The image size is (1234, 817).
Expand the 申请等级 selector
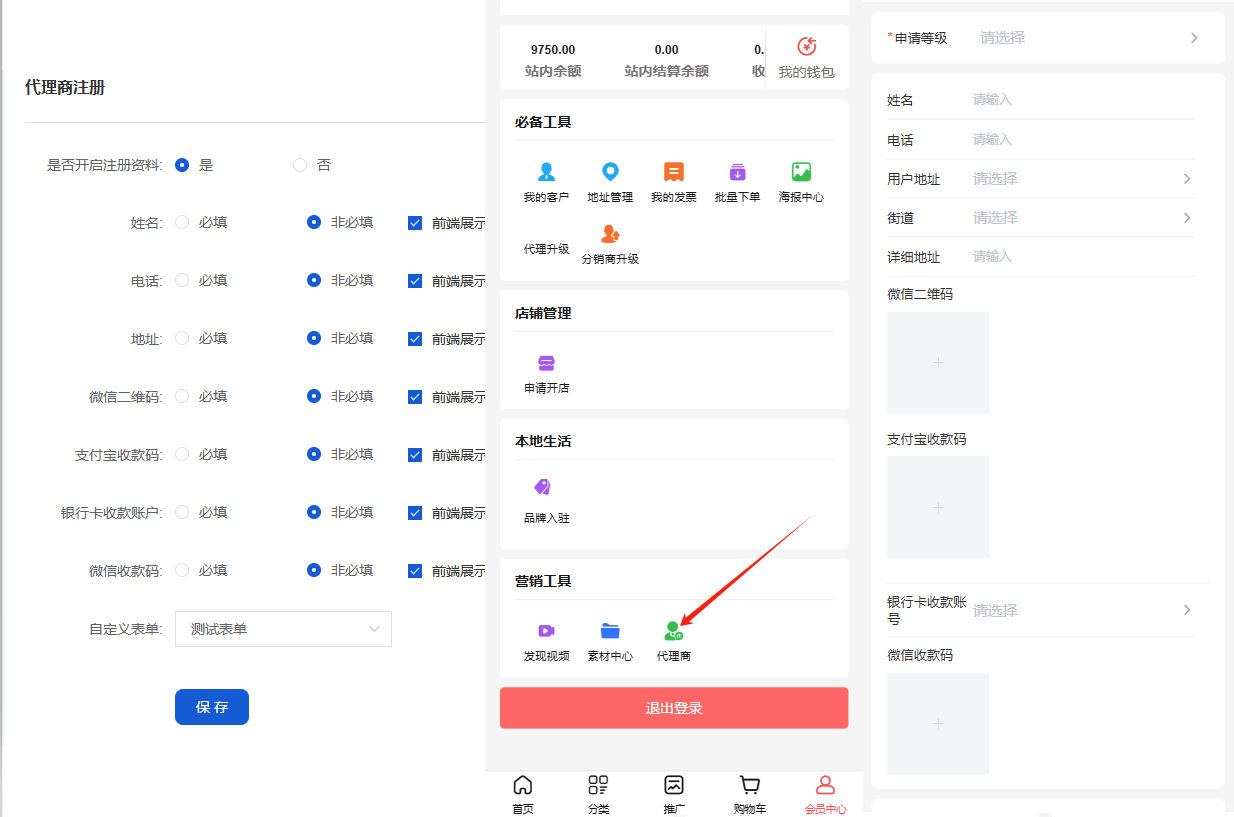pyautogui.click(x=1085, y=38)
